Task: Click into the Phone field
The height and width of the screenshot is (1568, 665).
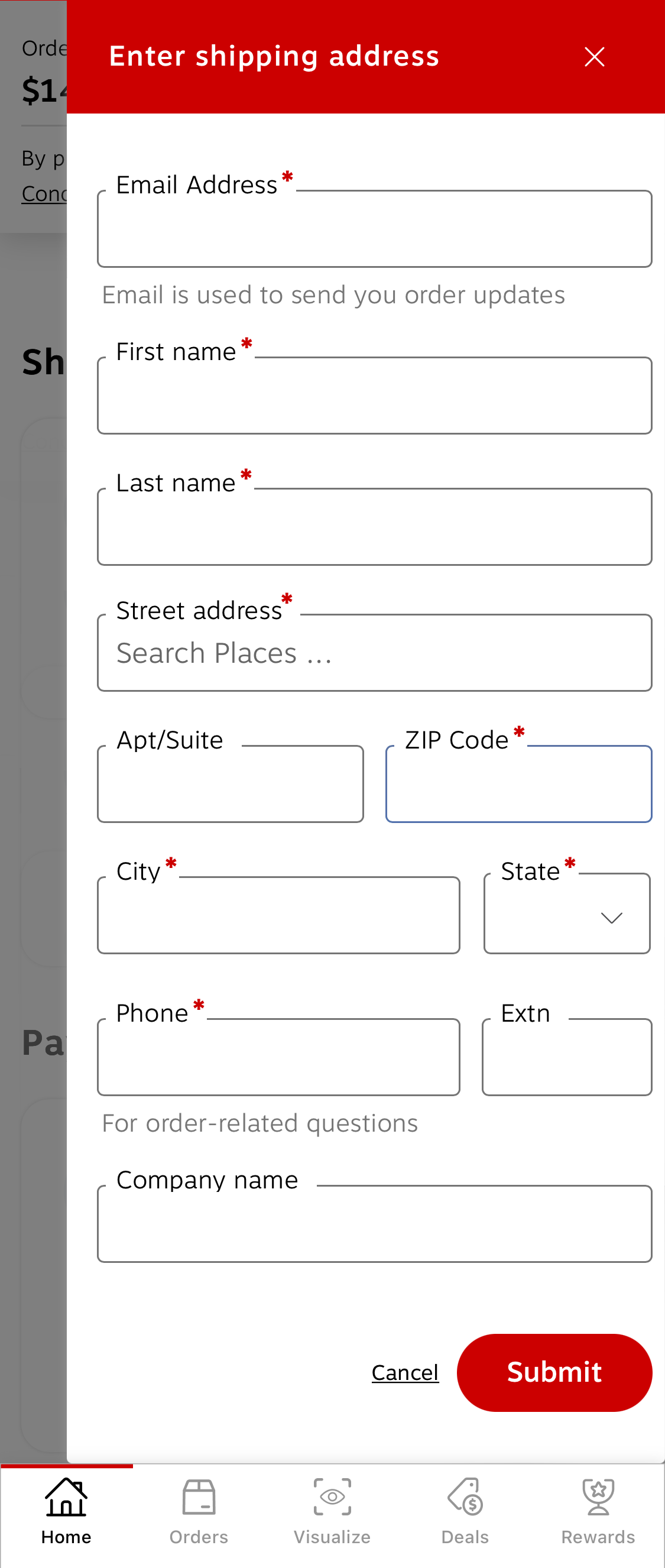Action: click(278, 1058)
